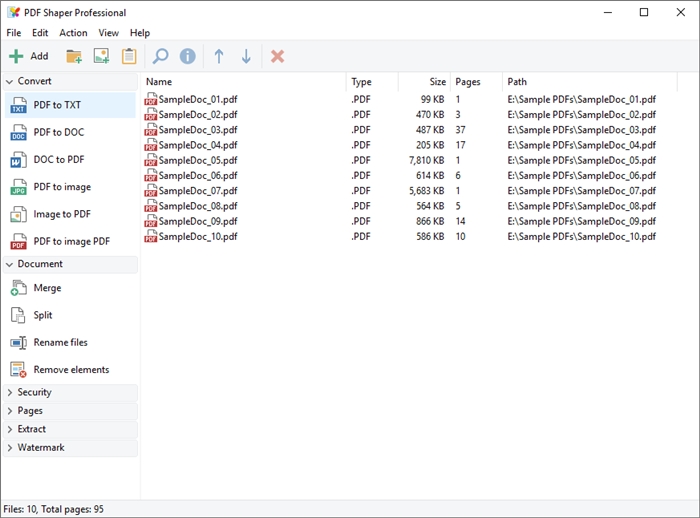Screen dimensions: 700x518
Task: Click path E:\Sample PDFs\SampleDoc_09.pdf
Action: tap(582, 221)
